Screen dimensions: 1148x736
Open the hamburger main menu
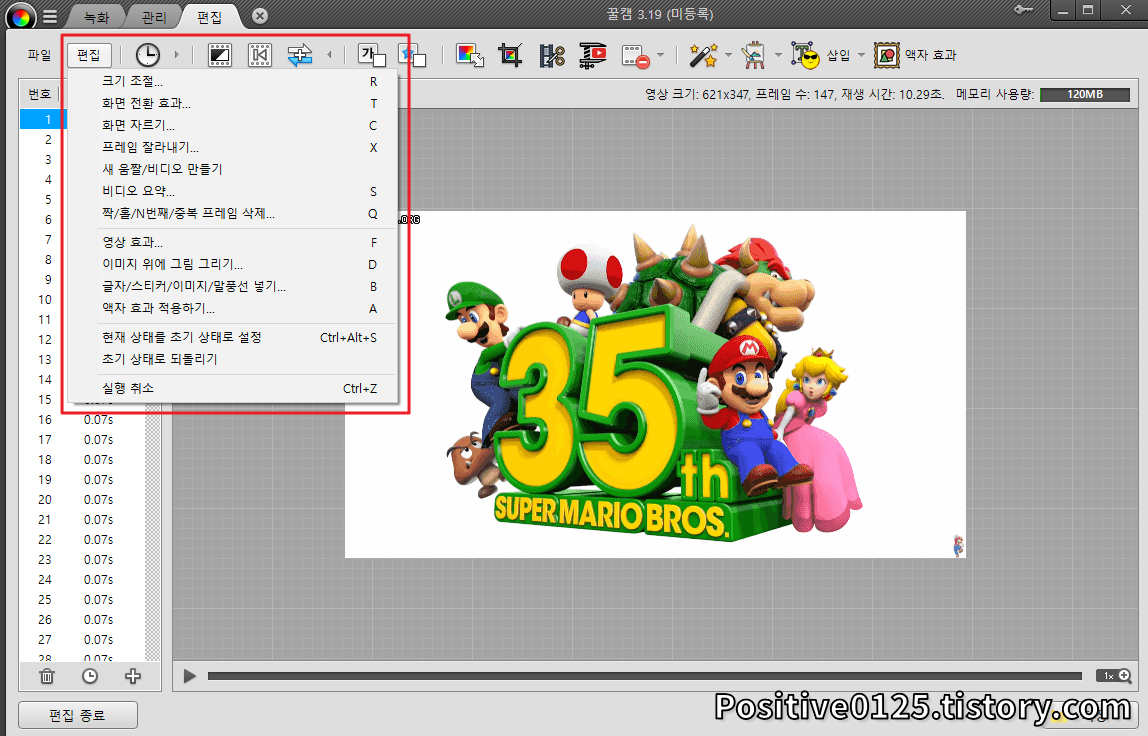50,16
